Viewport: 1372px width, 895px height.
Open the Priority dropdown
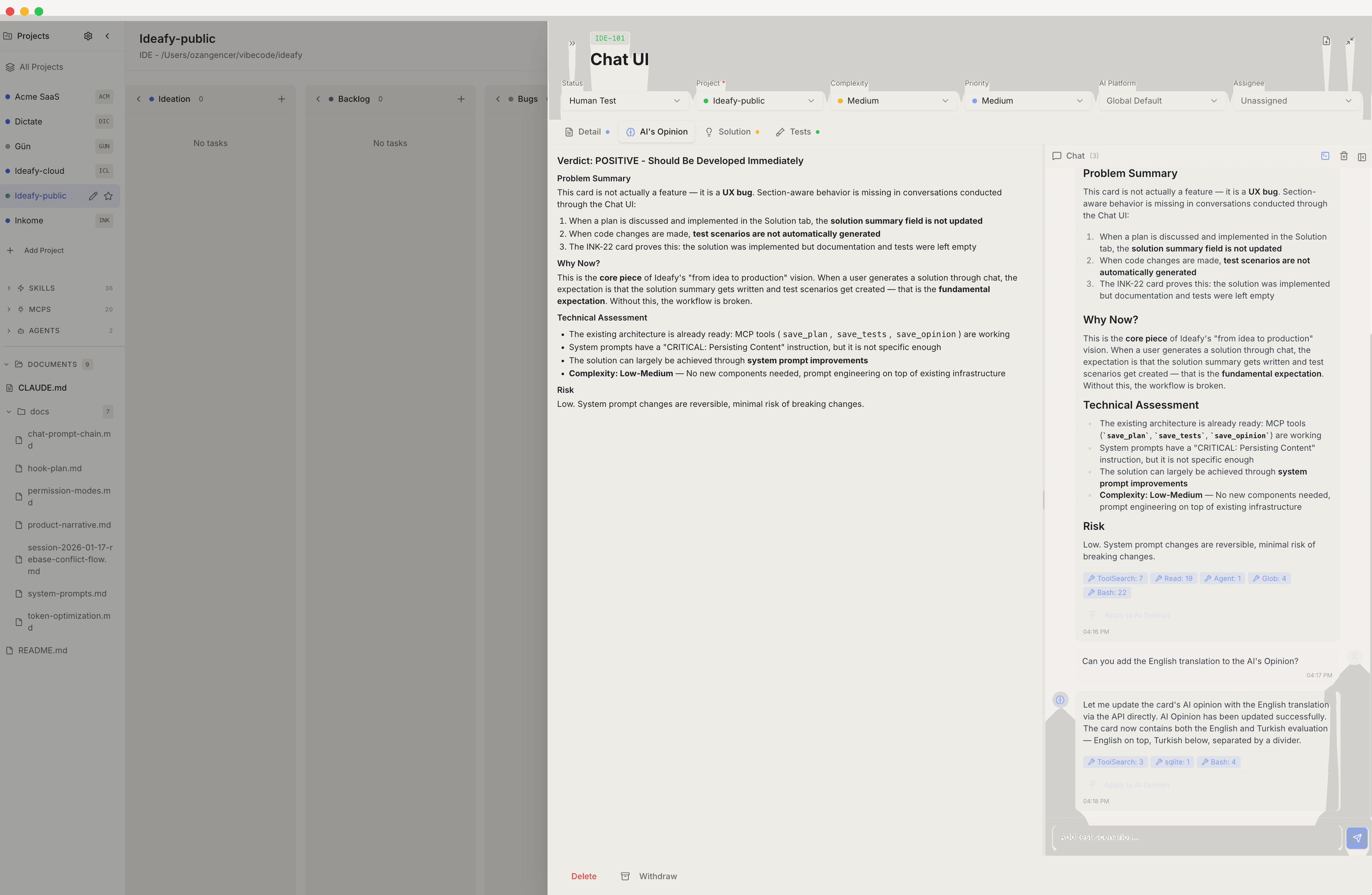[x=1028, y=101]
